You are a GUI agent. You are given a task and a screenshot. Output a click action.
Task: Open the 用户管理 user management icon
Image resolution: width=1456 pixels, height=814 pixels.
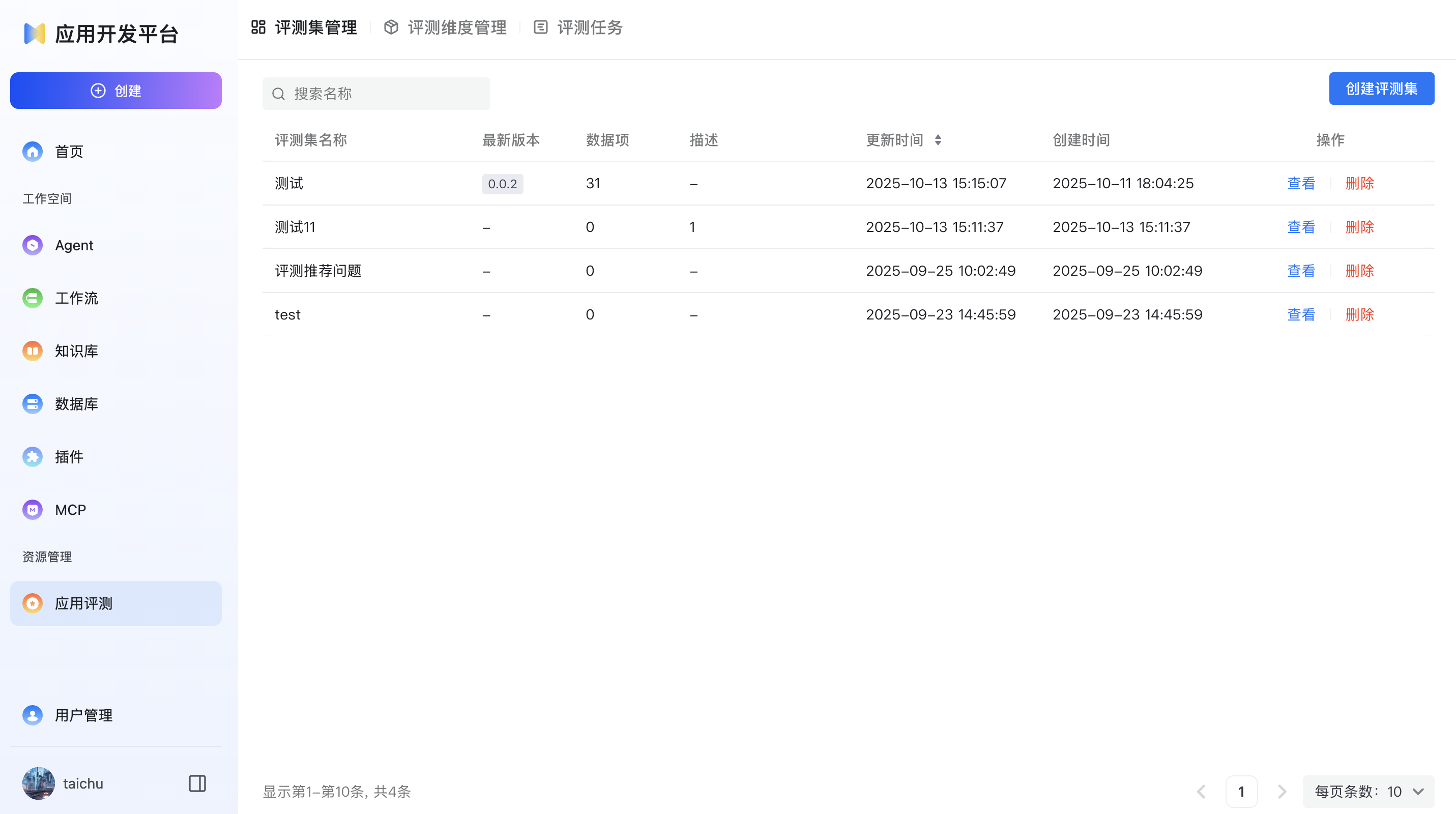pyautogui.click(x=32, y=714)
